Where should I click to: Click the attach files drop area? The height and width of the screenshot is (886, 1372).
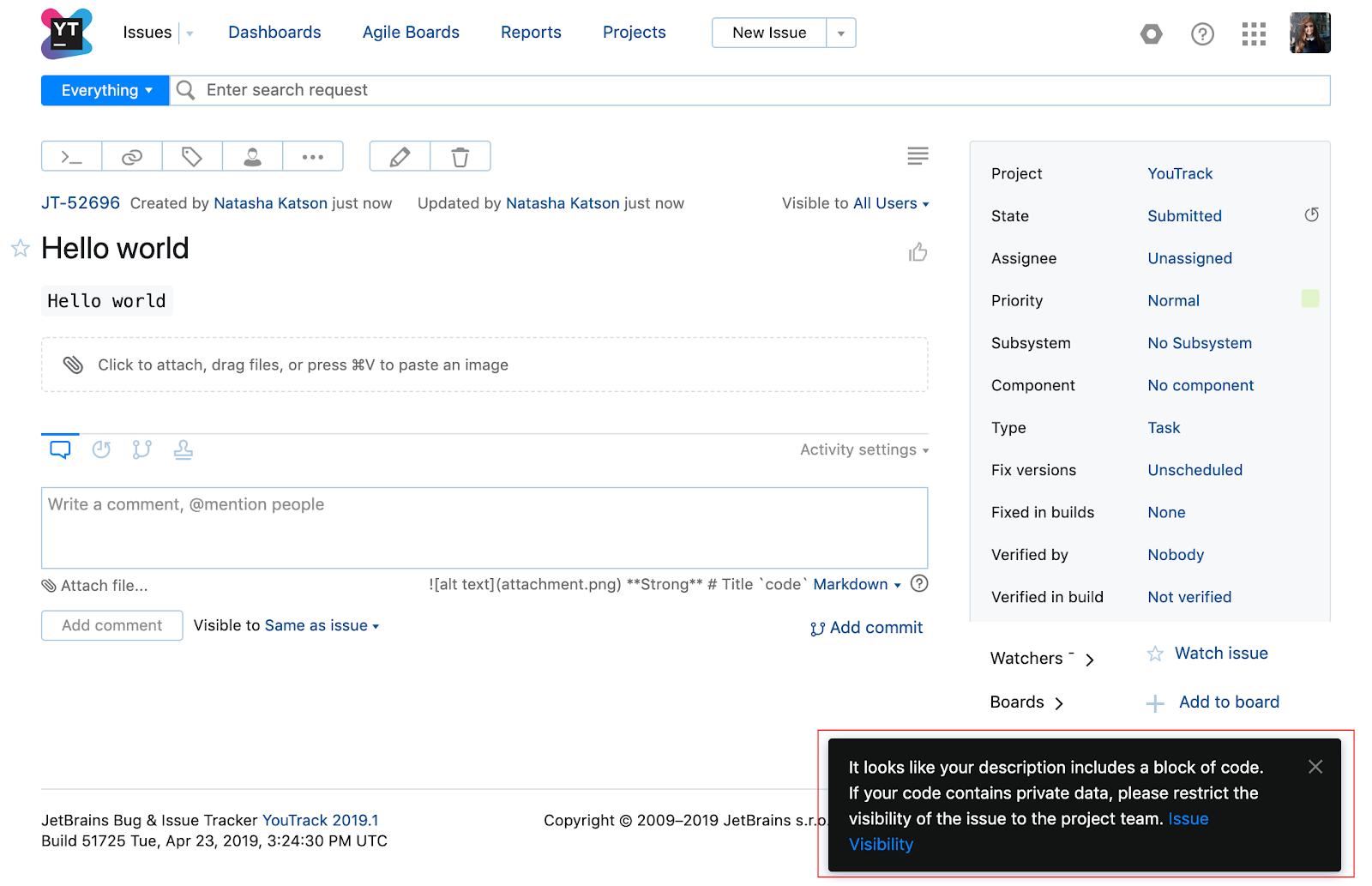pos(484,365)
